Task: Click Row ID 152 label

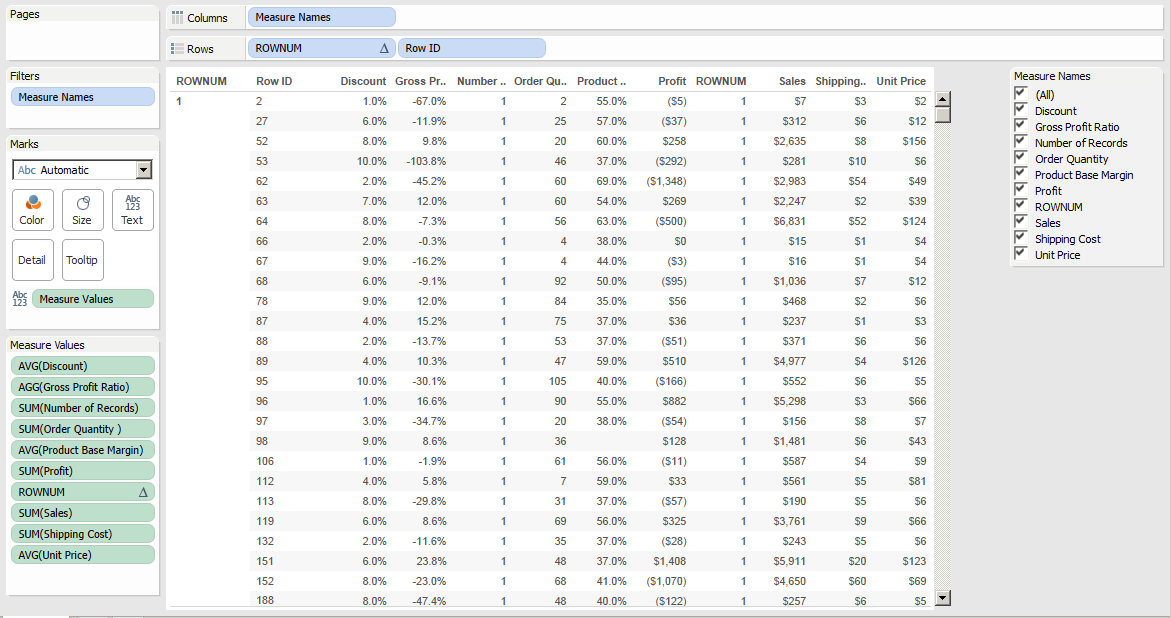Action: pos(265,581)
